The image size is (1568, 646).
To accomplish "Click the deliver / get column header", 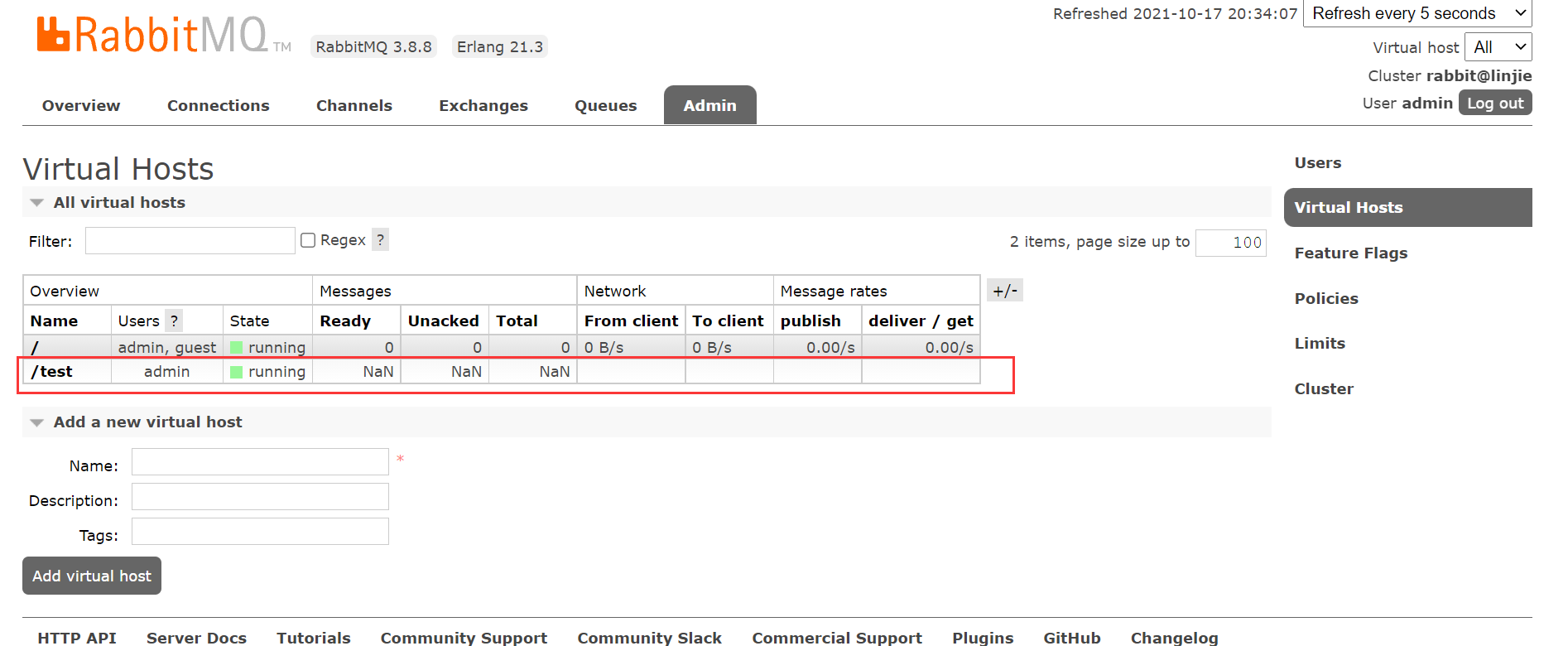I will click(921, 321).
